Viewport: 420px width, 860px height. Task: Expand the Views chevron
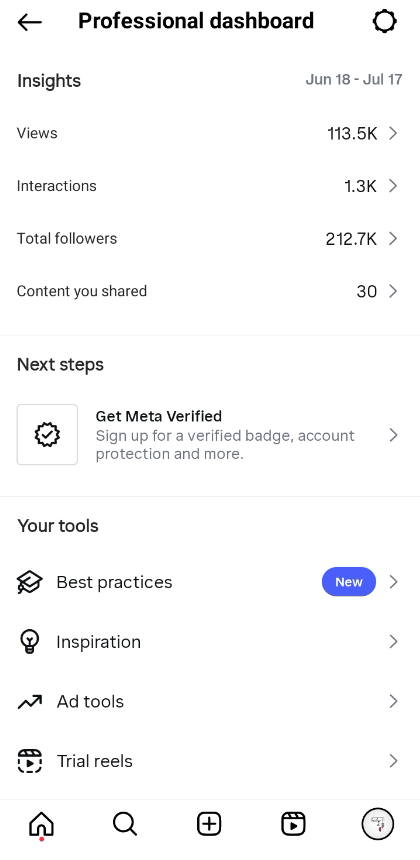pyautogui.click(x=393, y=133)
